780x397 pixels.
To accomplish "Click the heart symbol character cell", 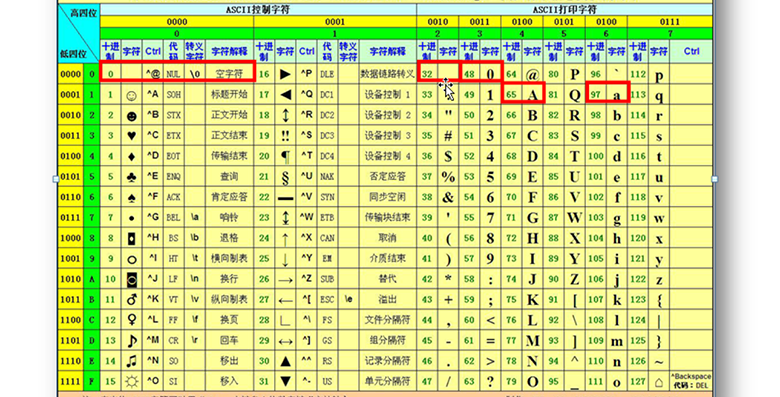I will pyautogui.click(x=132, y=136).
